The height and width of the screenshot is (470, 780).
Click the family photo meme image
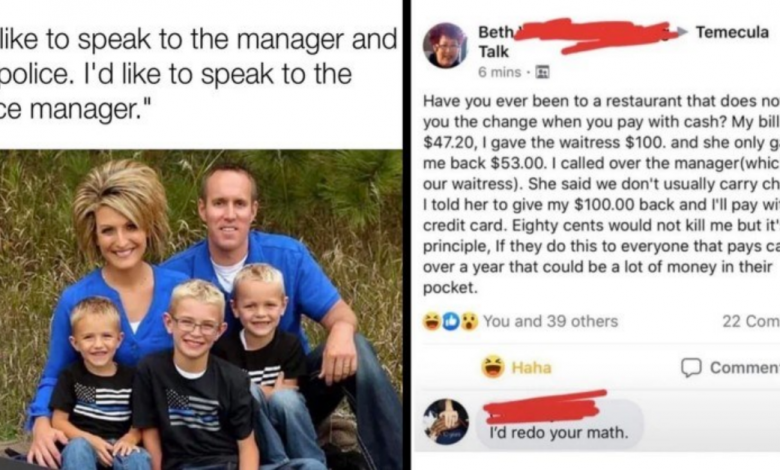[201, 309]
